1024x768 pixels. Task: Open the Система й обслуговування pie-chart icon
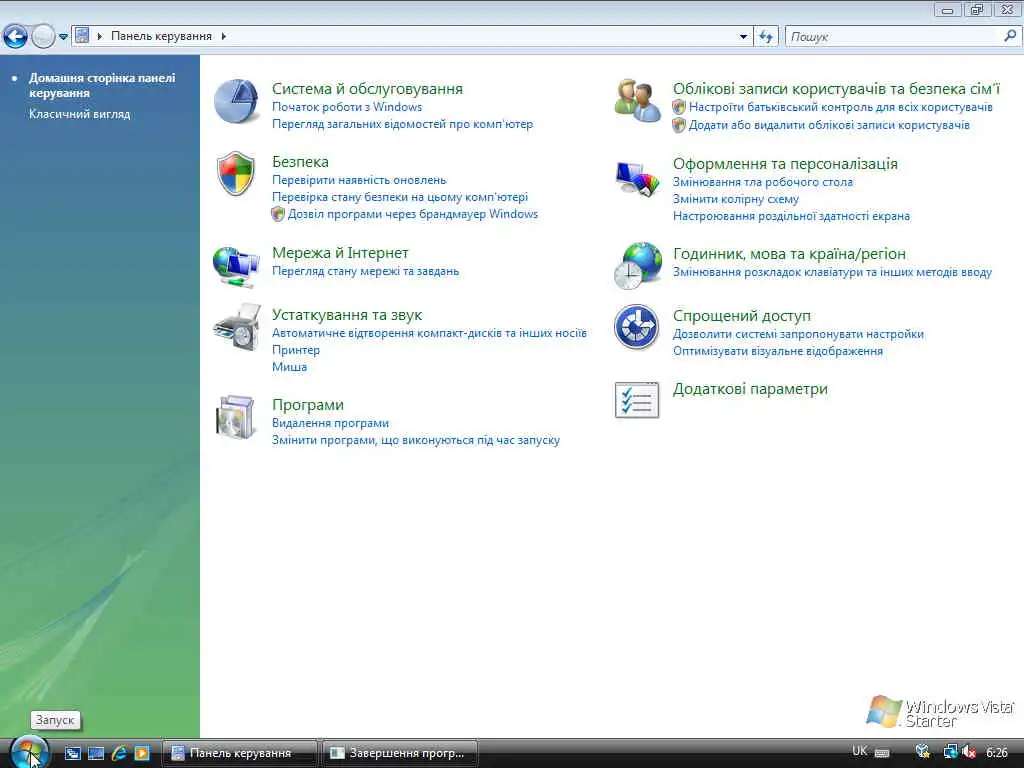236,102
